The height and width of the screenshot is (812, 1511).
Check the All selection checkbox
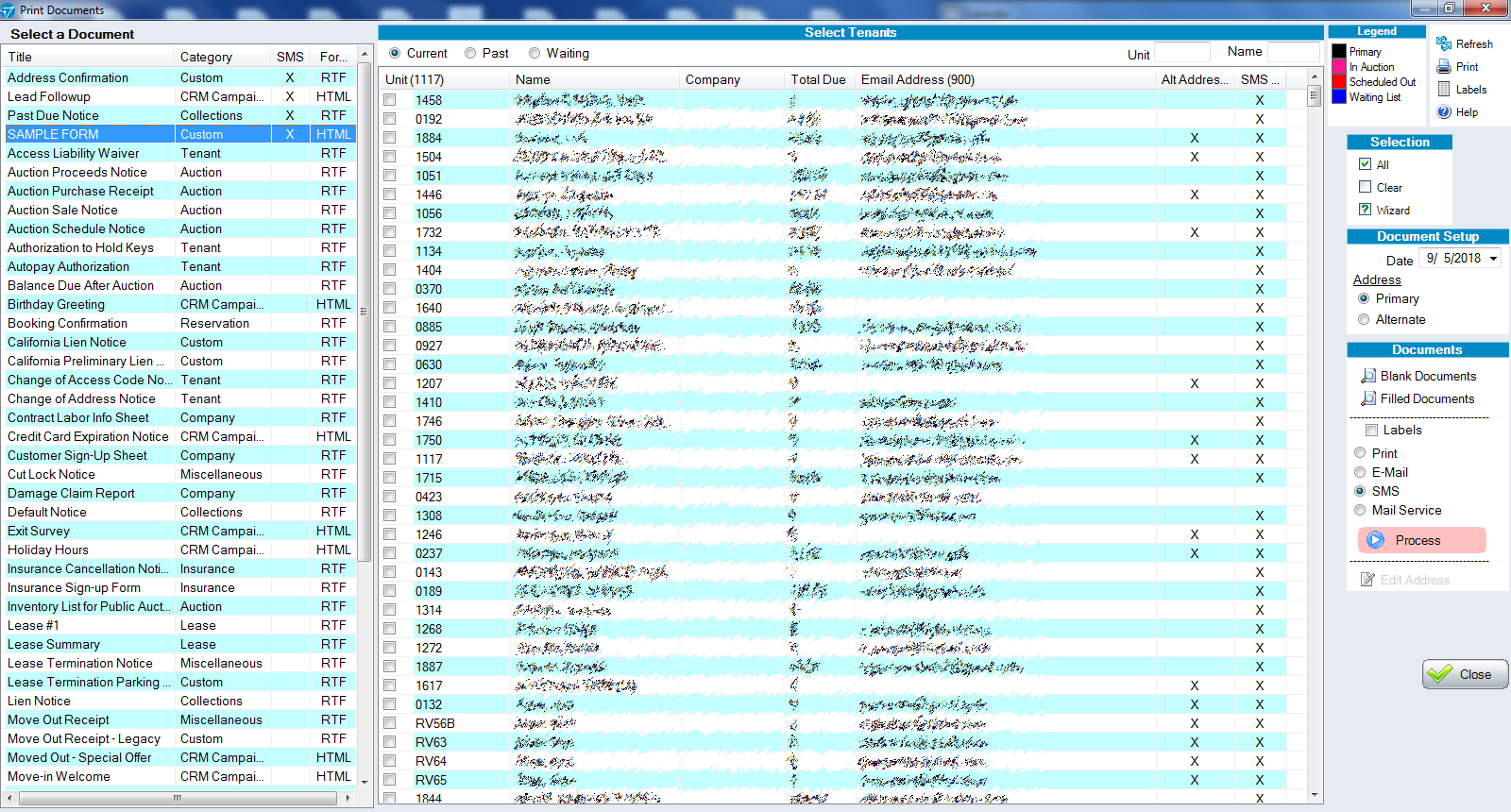[1365, 164]
